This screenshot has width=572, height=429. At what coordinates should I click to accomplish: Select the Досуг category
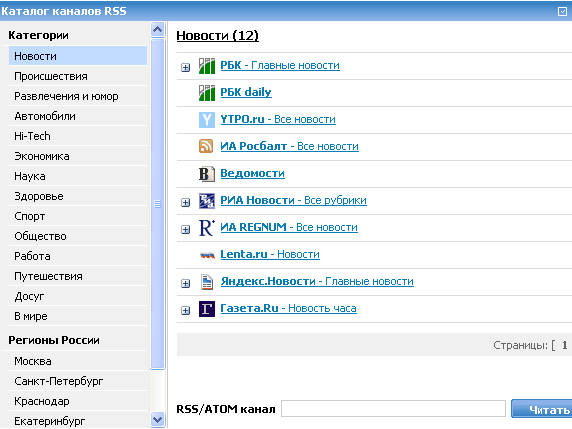tap(78, 296)
